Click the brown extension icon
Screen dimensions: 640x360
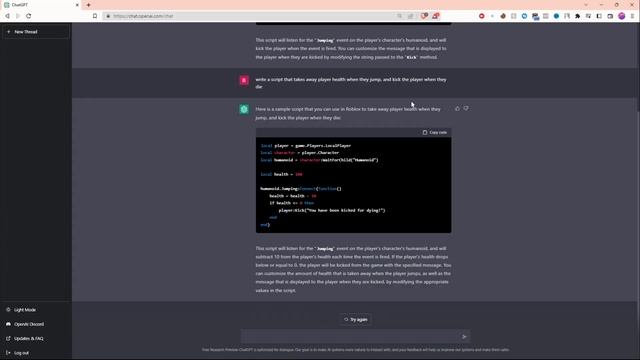pyautogui.click(x=503, y=16)
